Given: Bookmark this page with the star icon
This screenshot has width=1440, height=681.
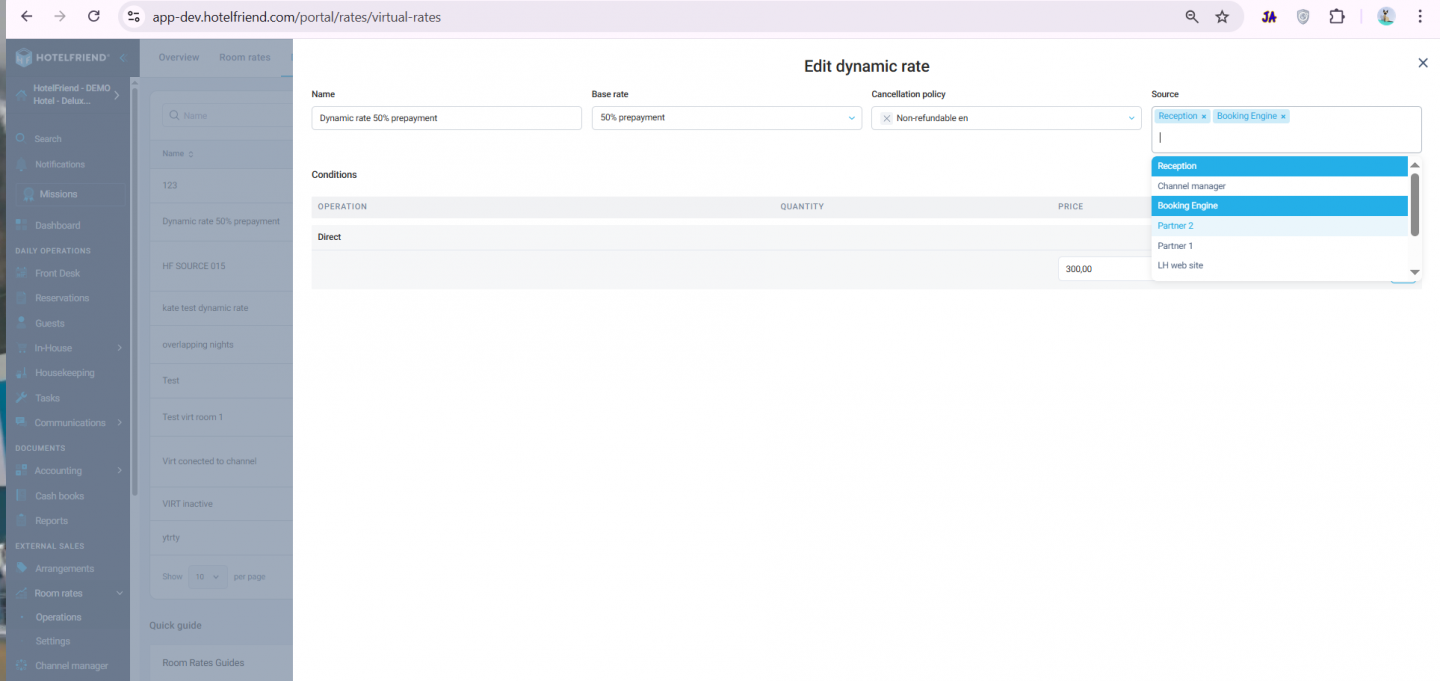Looking at the screenshot, I should point(1222,17).
